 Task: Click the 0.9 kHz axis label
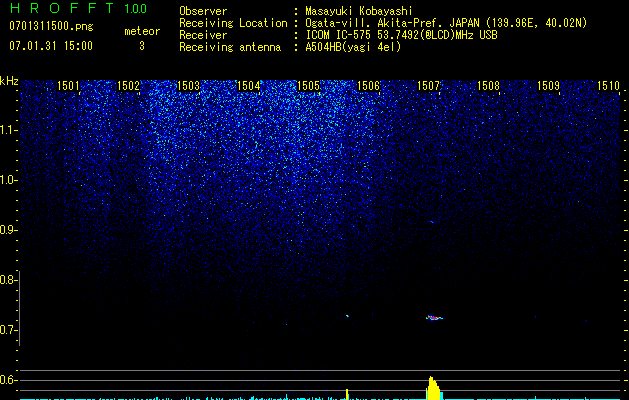pyautogui.click(x=8, y=230)
